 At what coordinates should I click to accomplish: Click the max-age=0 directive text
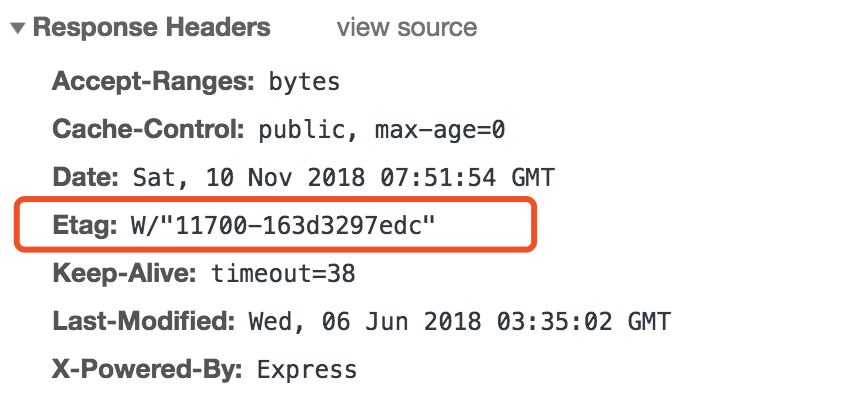[440, 131]
